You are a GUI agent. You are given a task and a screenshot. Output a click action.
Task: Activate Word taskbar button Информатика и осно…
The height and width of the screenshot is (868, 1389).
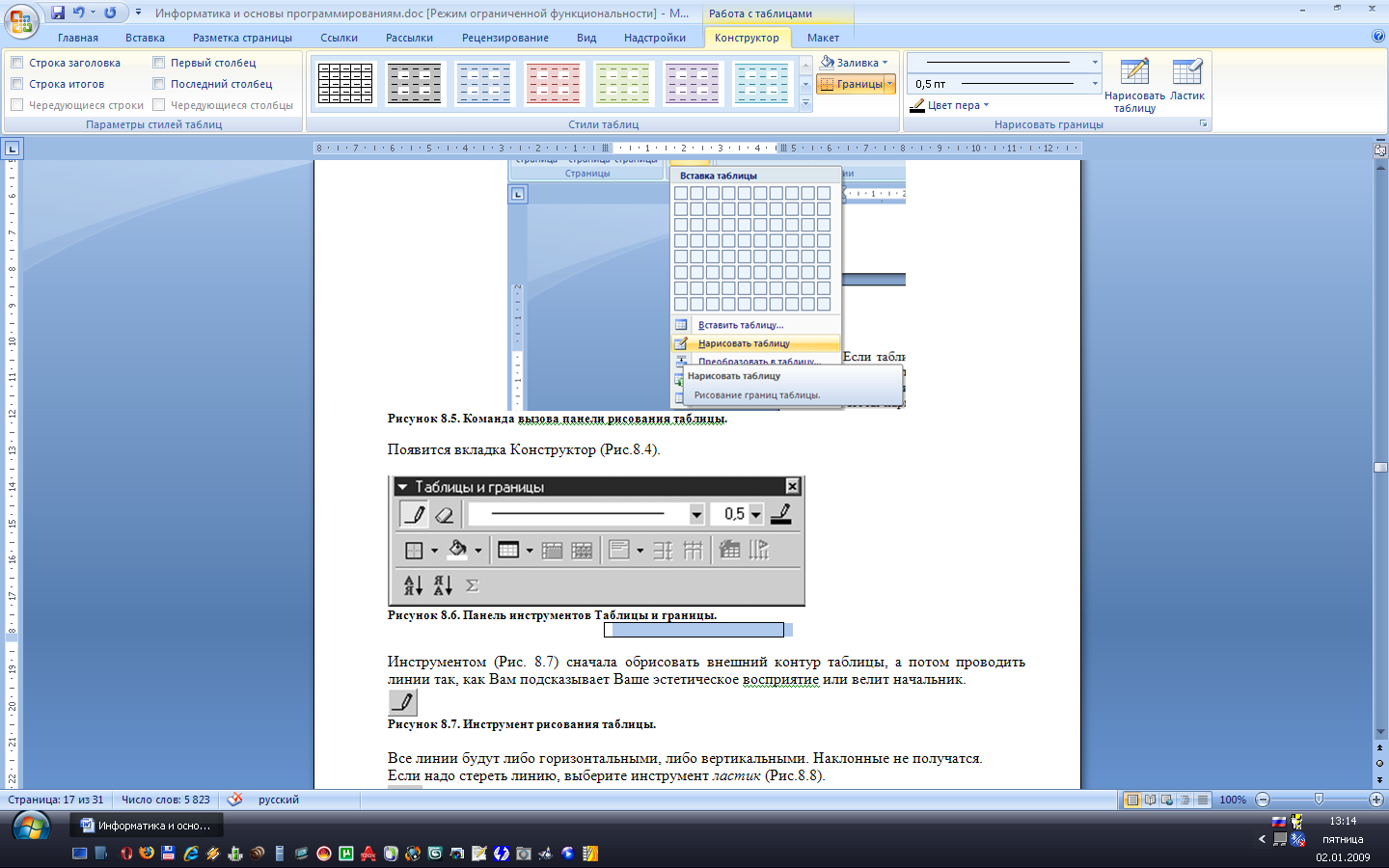[x=147, y=826]
